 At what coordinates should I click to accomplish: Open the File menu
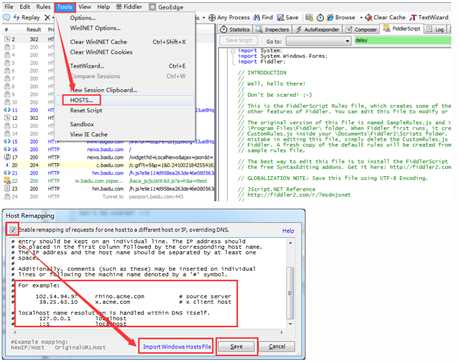[x=9, y=7]
